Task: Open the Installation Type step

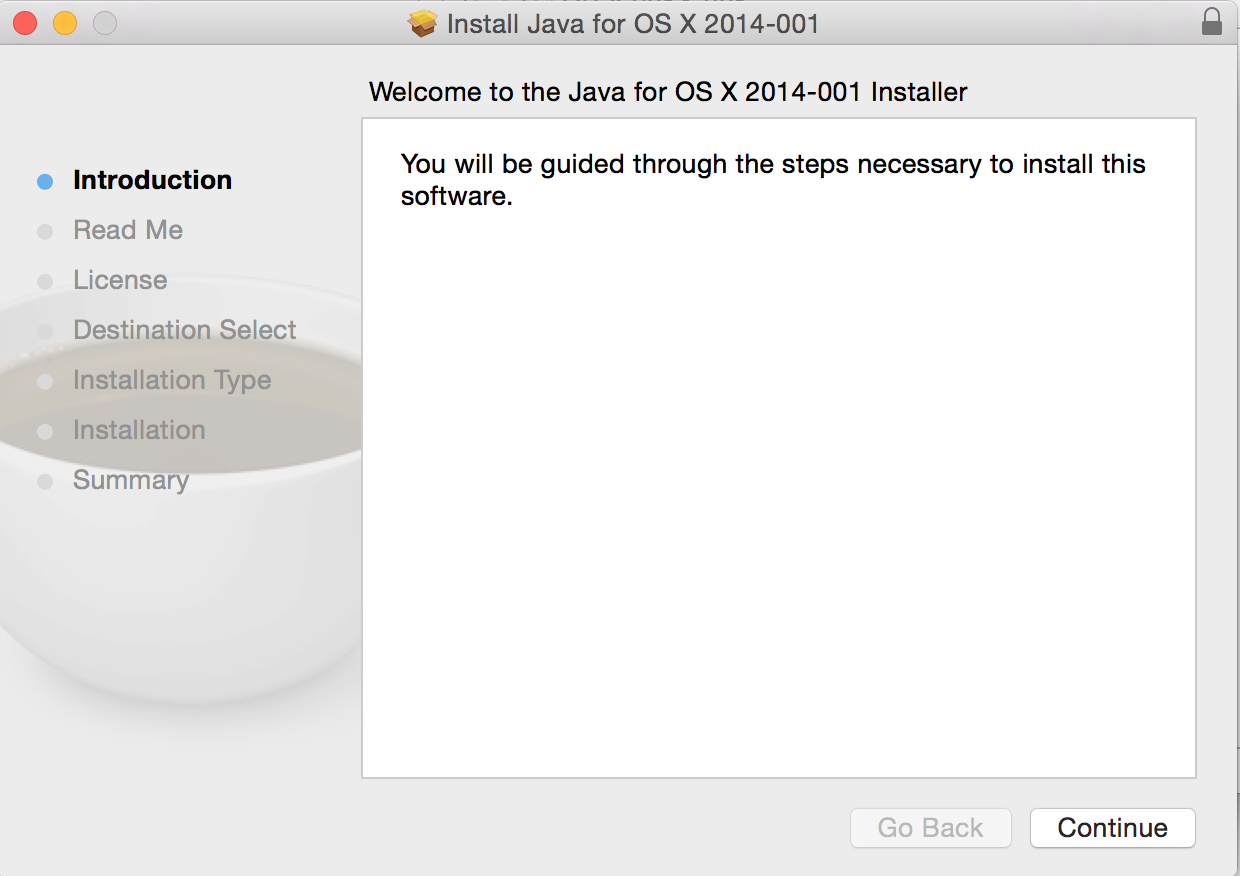Action: 172,380
